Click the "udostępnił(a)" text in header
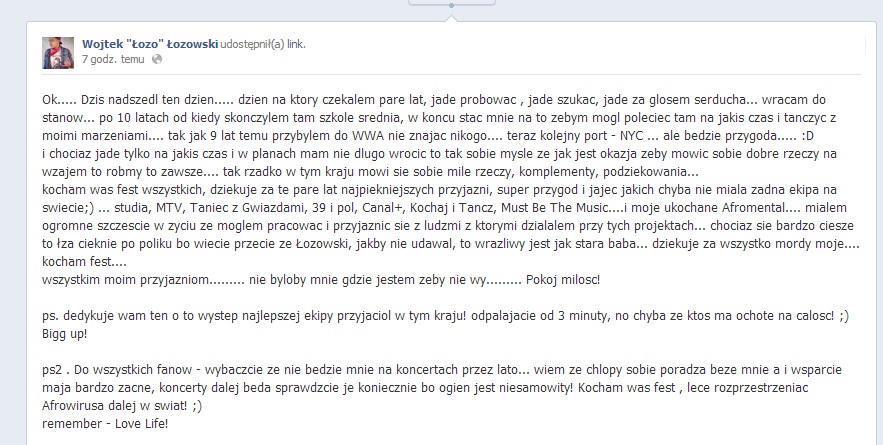883x445 pixels. 252,44
